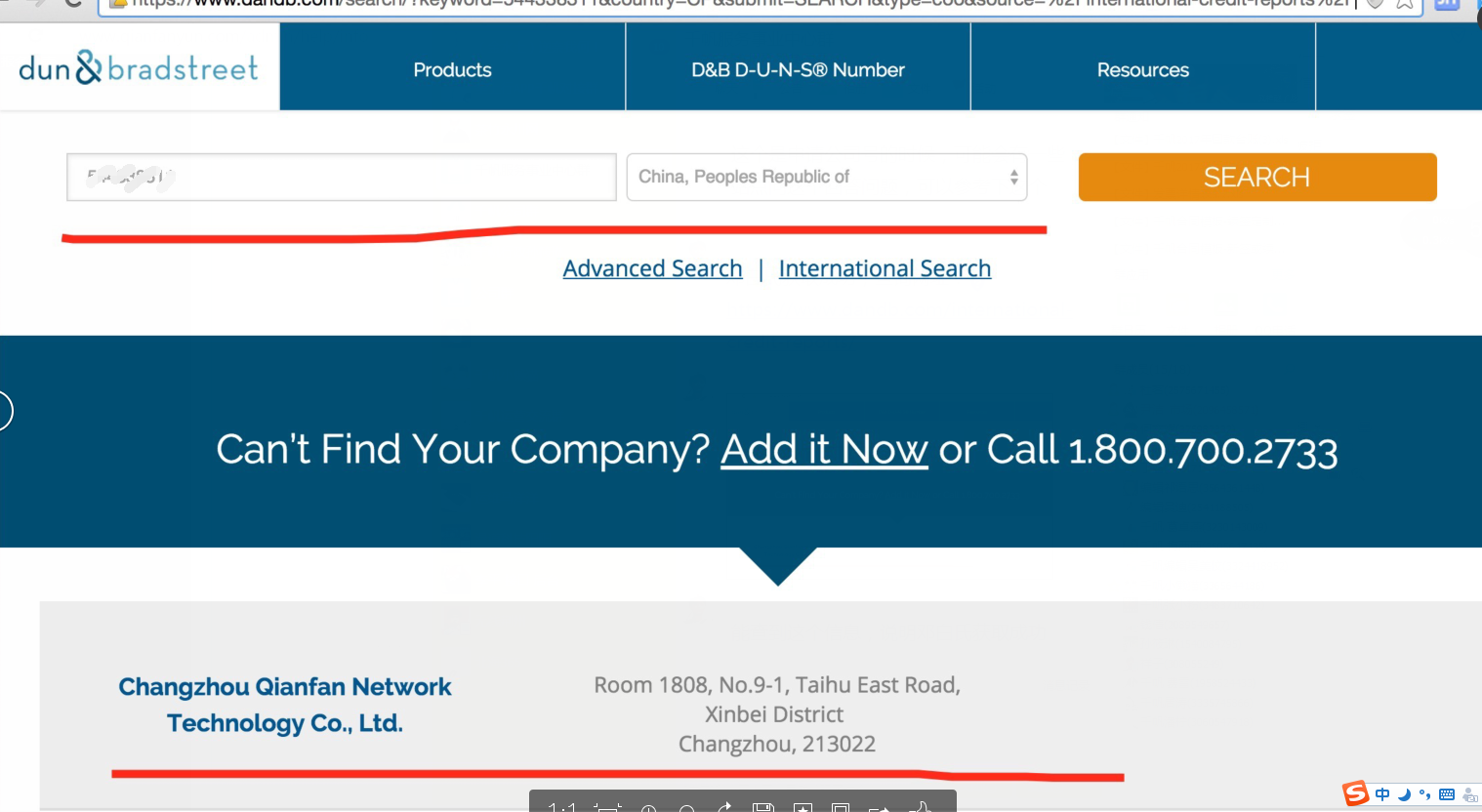The image size is (1482, 812).
Task: Click the 1:1 actual size viewer button
Action: click(562, 806)
